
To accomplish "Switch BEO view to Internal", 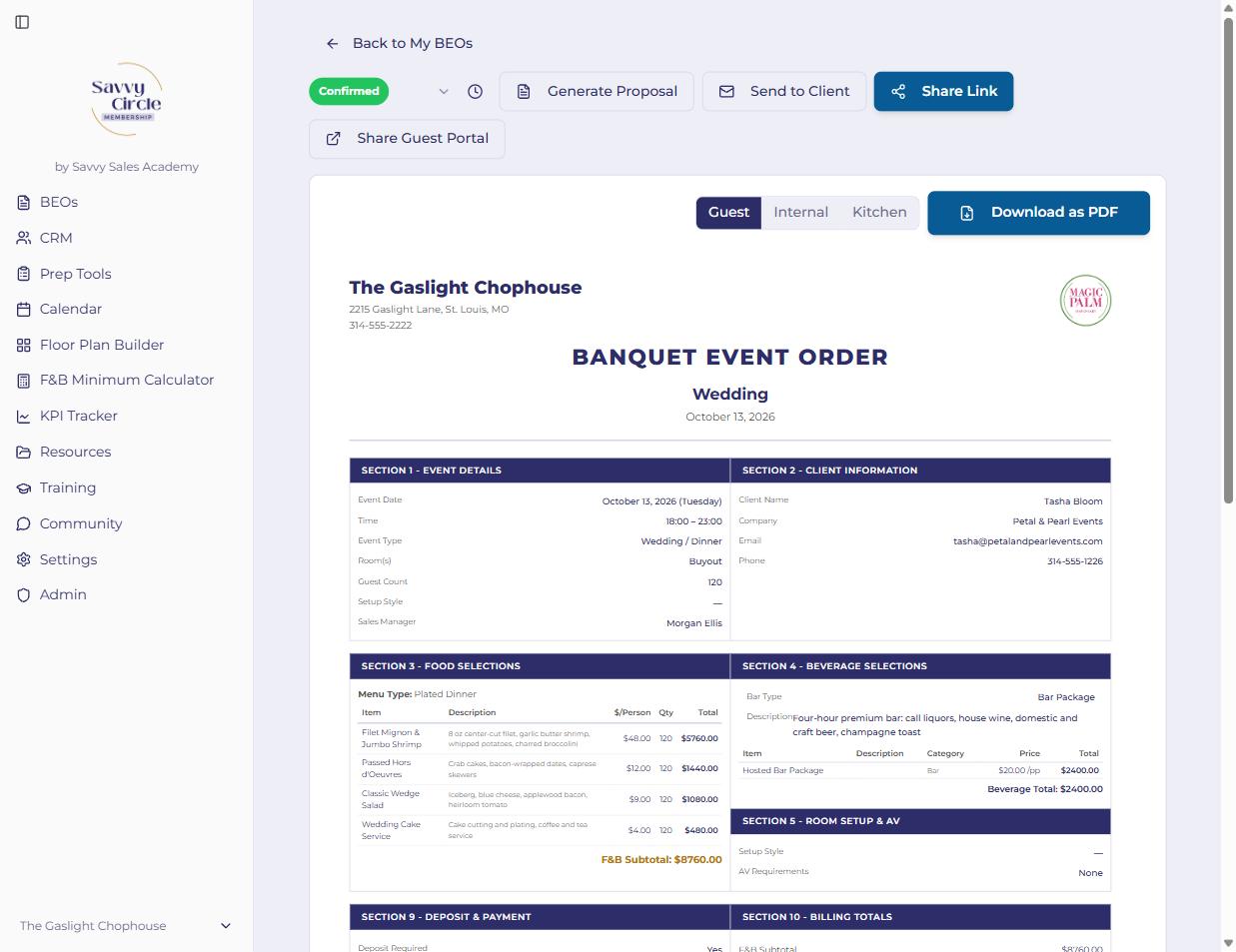I will pyautogui.click(x=800, y=212).
